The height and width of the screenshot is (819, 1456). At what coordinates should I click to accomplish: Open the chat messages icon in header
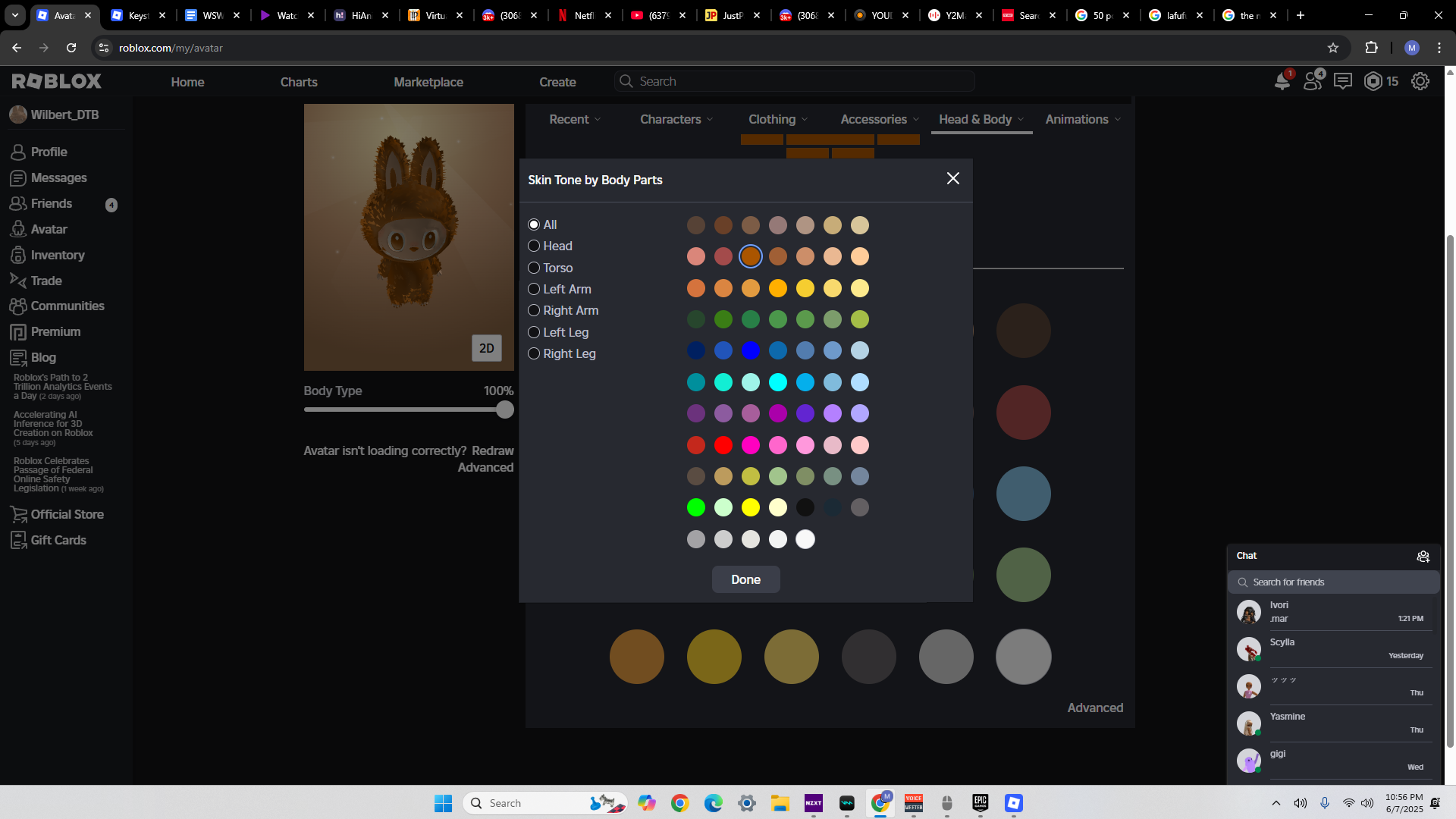tap(1343, 81)
